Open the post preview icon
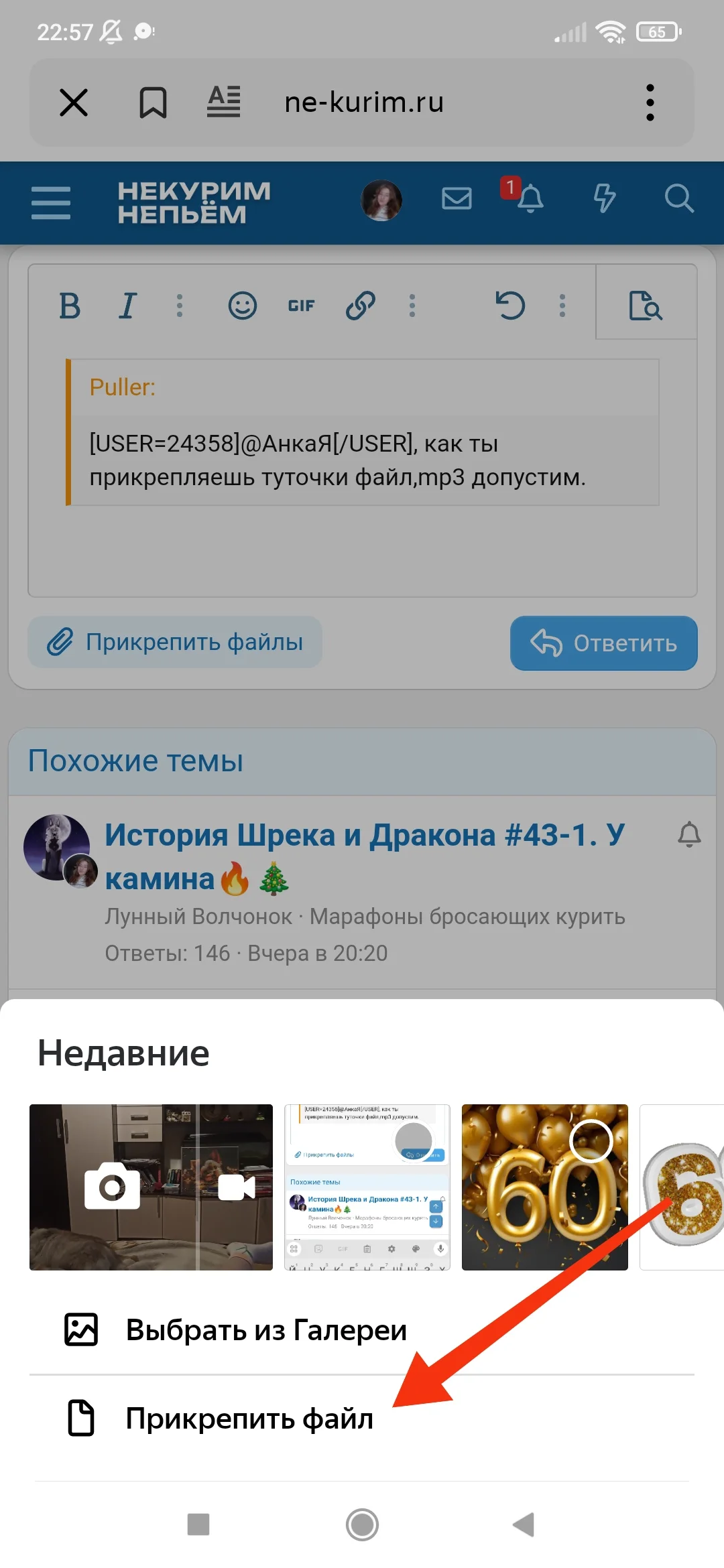This screenshot has width=724, height=1568. 645,306
